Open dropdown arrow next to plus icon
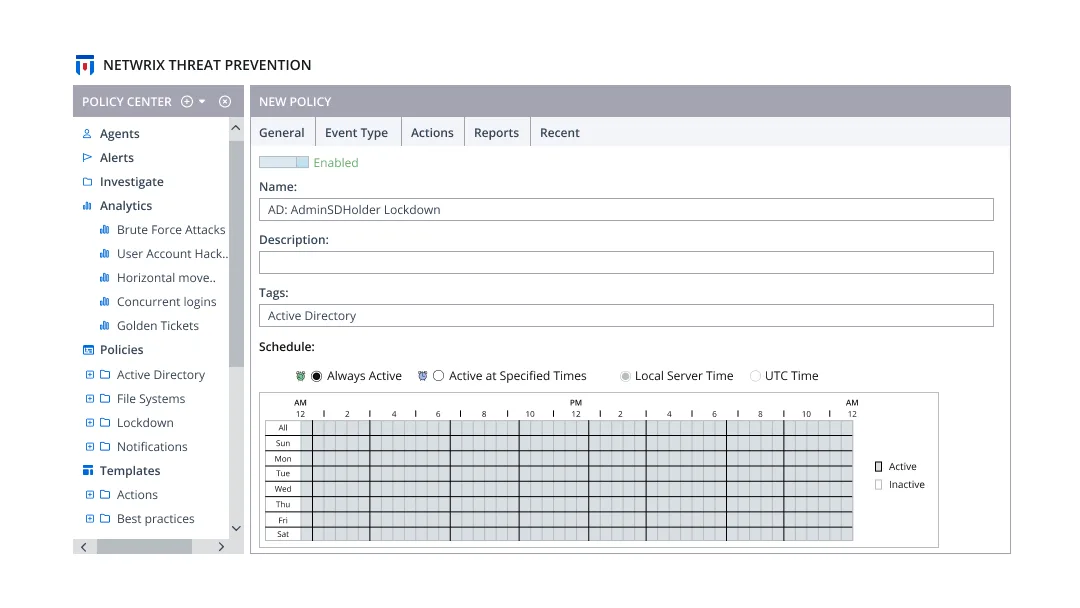Screen dimensions: 1080x608 [x=202, y=101]
